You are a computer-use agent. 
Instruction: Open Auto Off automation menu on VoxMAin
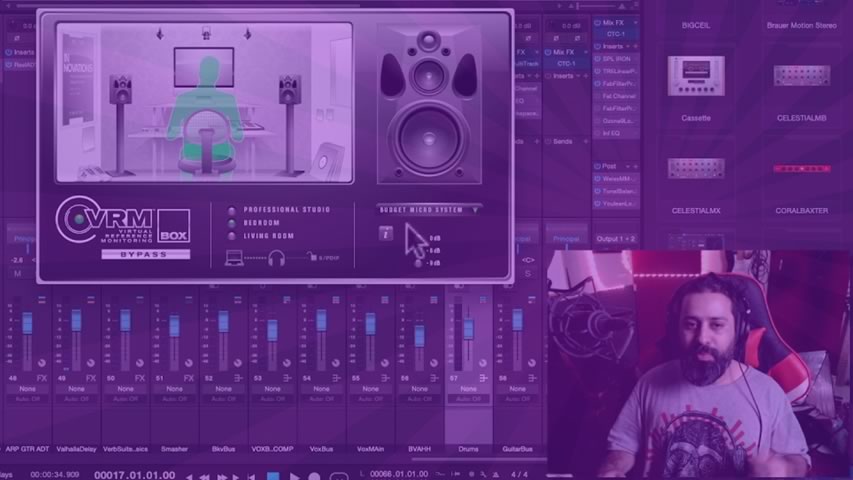coord(370,399)
